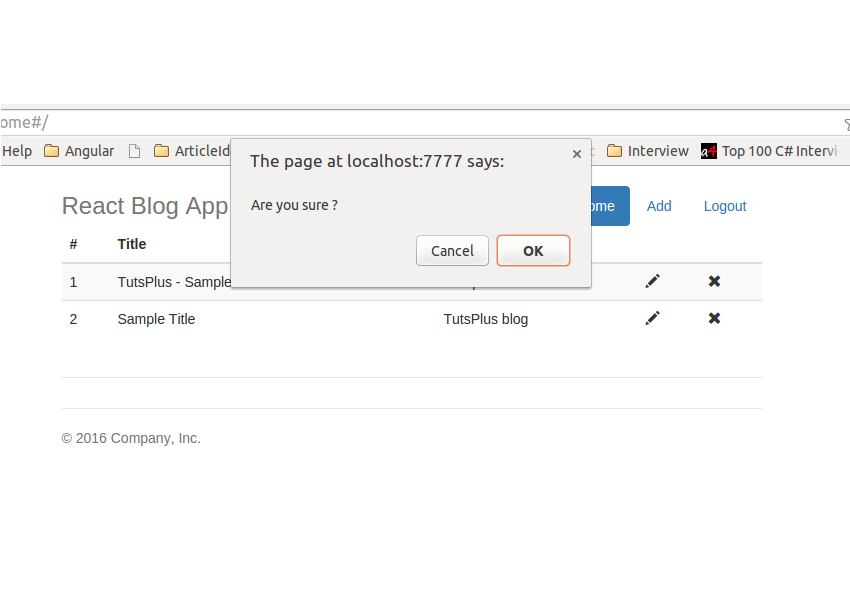Open the Interview bookmarks folder
850x600 pixels.
point(647,151)
